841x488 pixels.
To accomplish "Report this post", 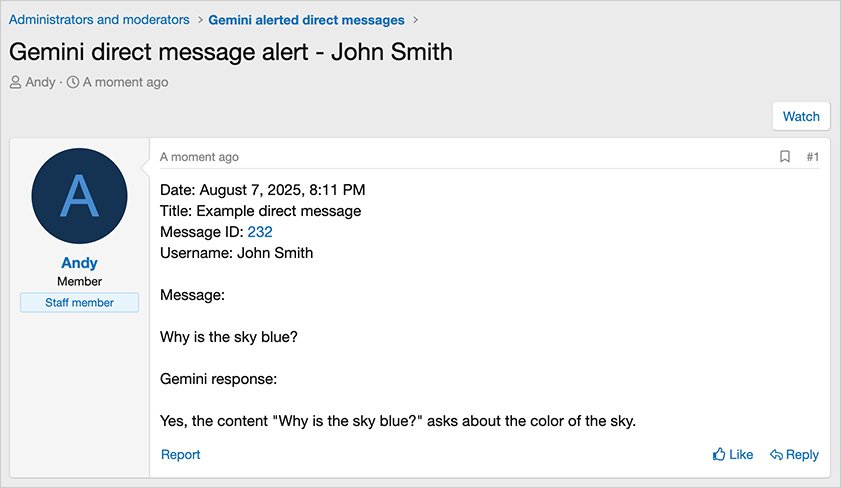I will click(x=180, y=455).
